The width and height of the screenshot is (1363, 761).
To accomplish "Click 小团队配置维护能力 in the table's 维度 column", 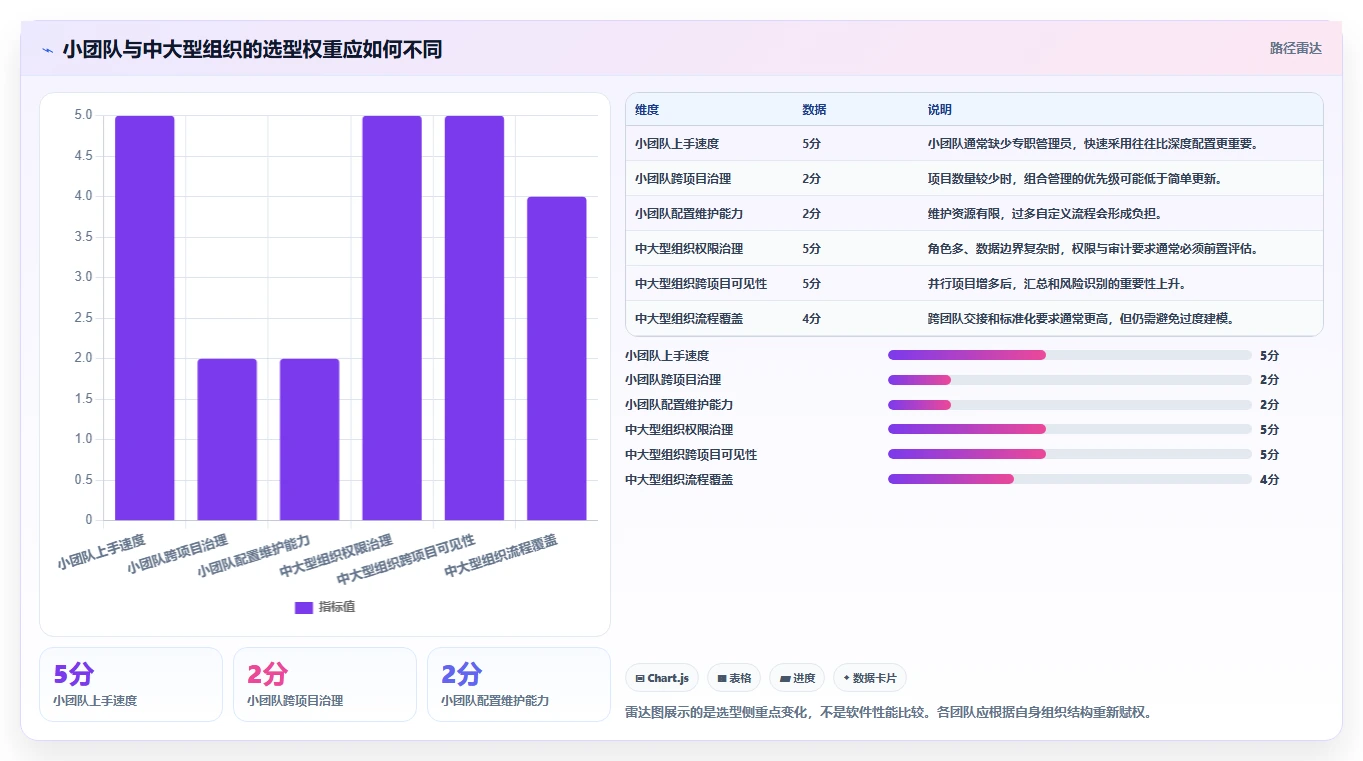I will (x=689, y=213).
